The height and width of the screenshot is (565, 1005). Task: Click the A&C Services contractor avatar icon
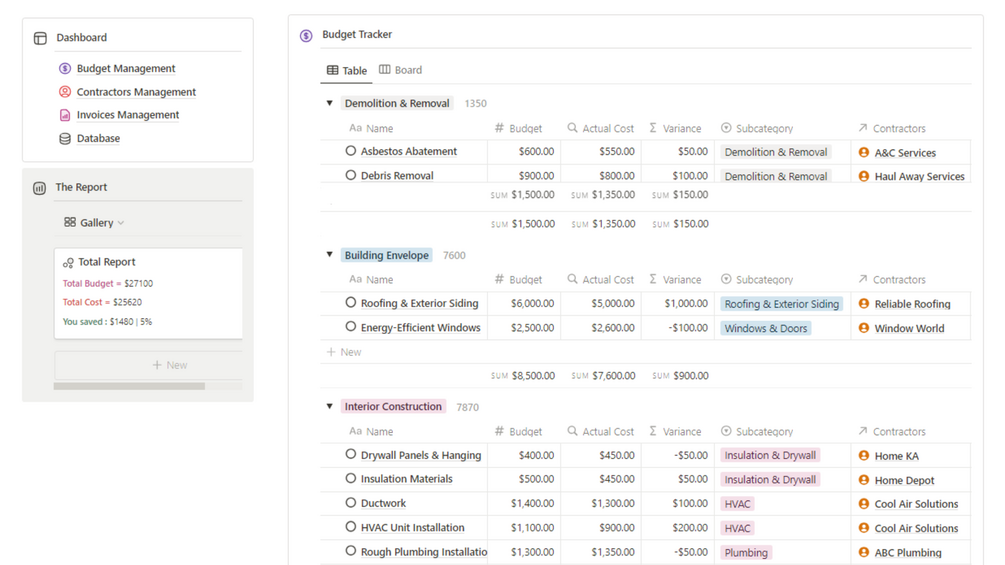[x=864, y=153]
